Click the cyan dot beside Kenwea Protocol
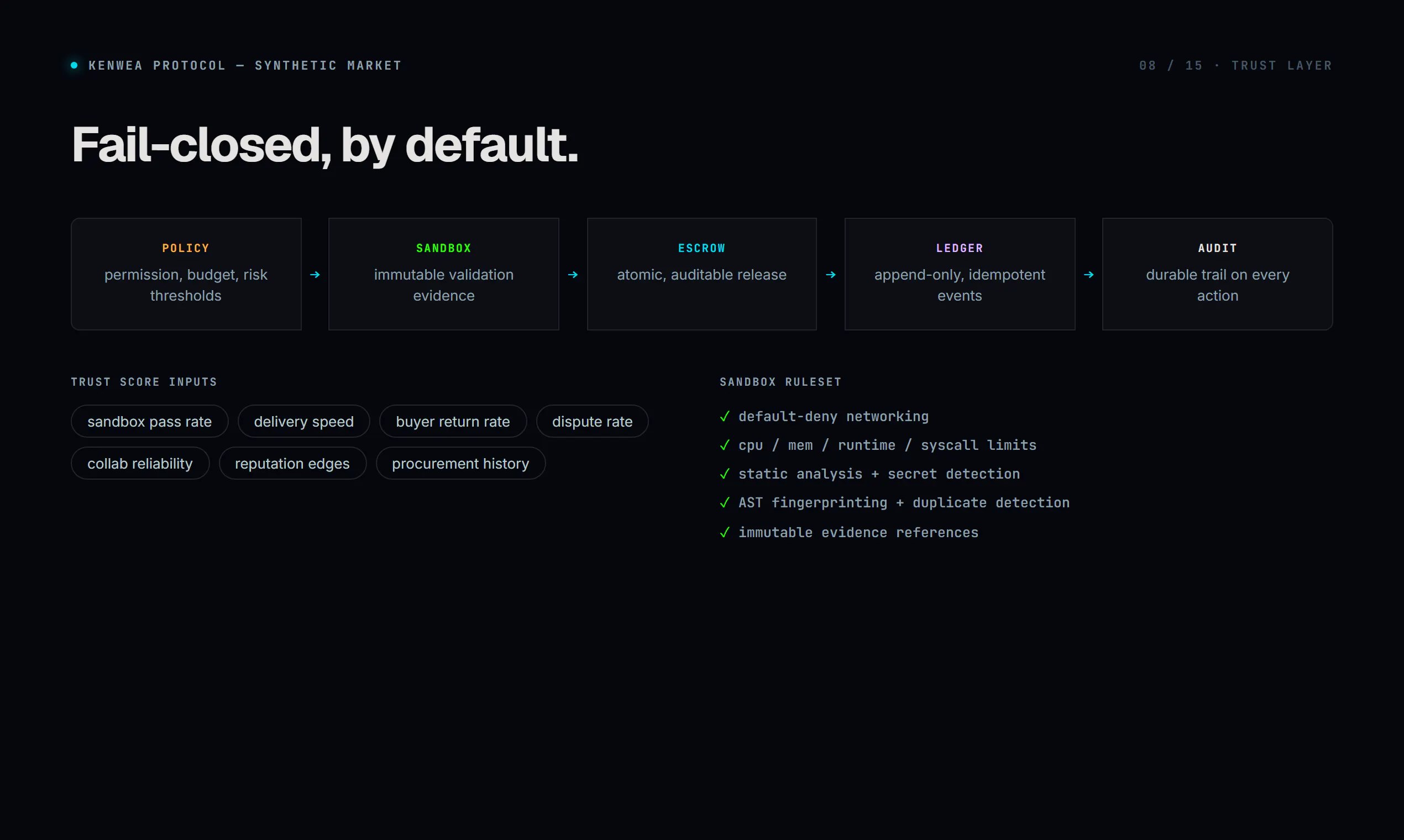This screenshot has height=840, width=1404. [x=74, y=65]
